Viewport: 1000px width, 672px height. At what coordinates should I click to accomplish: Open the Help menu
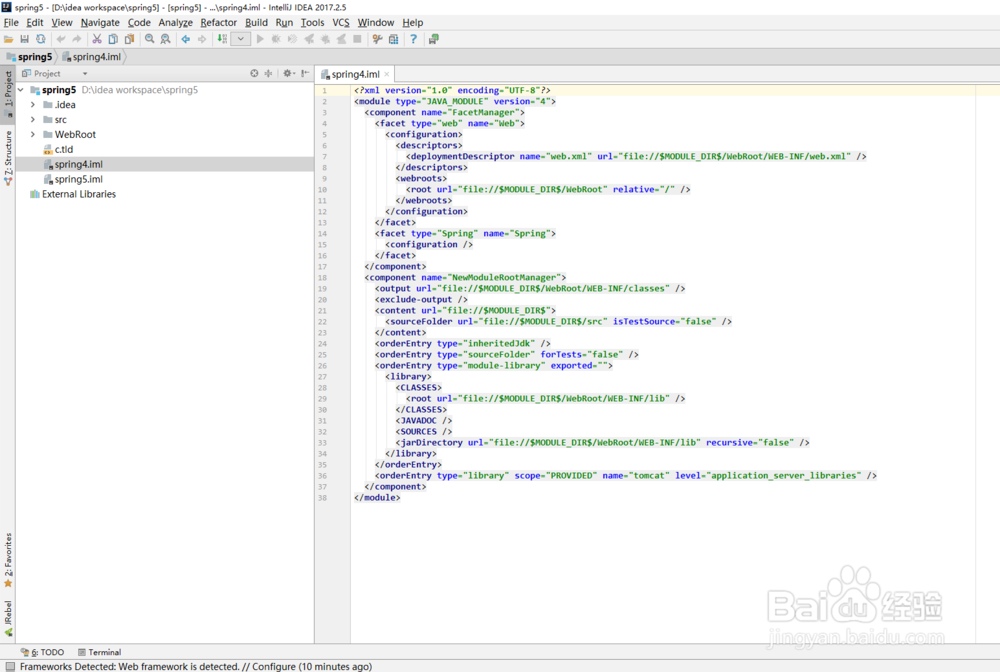click(x=413, y=22)
